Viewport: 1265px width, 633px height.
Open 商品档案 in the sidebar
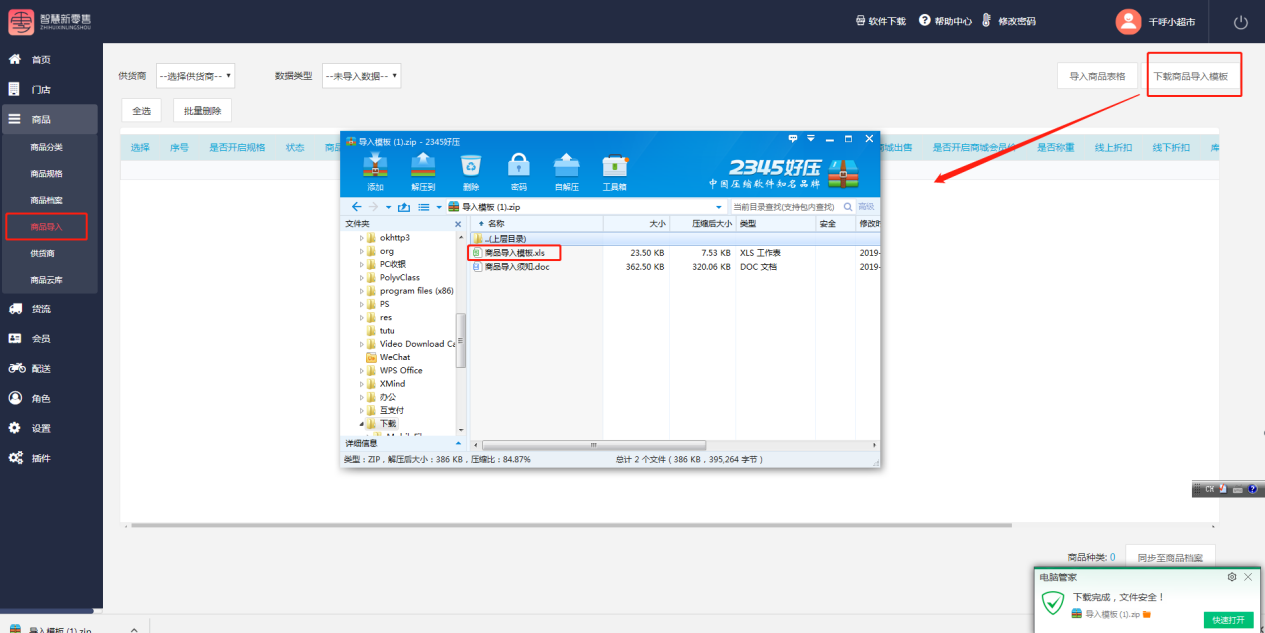(46, 200)
